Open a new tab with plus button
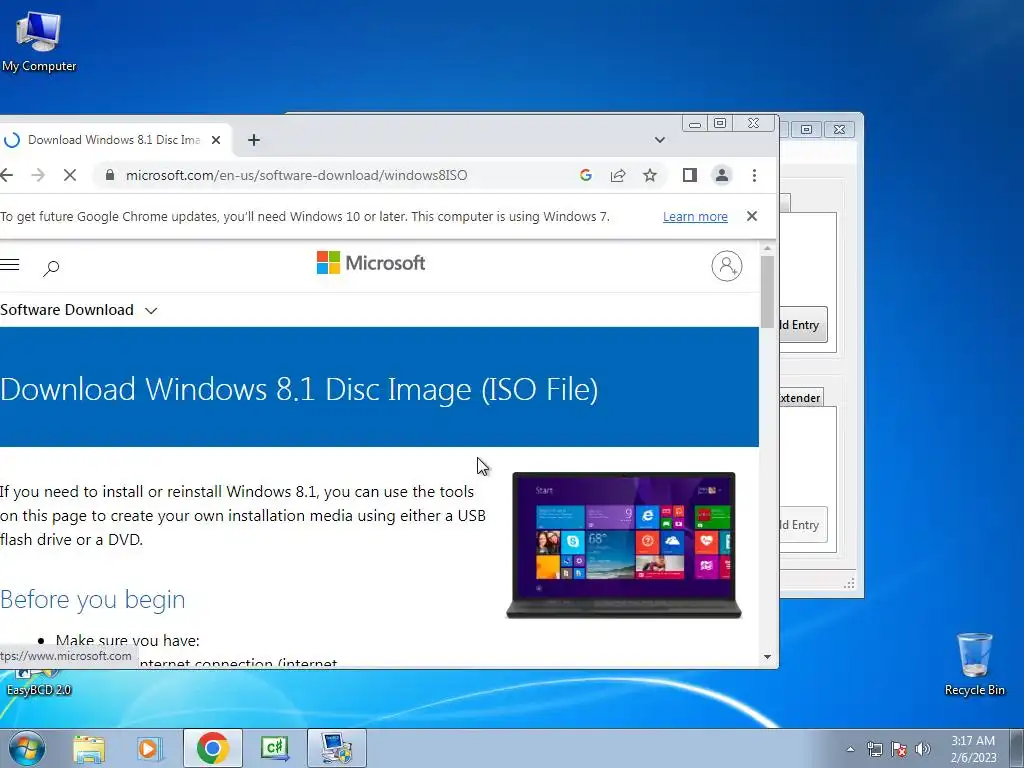Screen dimensions: 1024x768 click(254, 140)
